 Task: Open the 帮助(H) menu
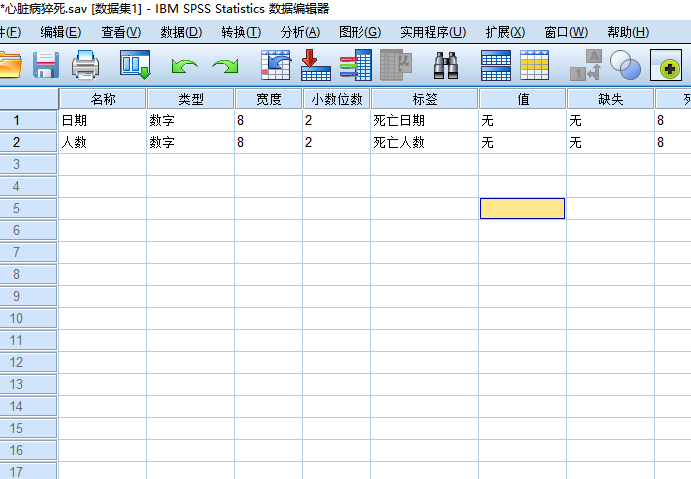628,32
